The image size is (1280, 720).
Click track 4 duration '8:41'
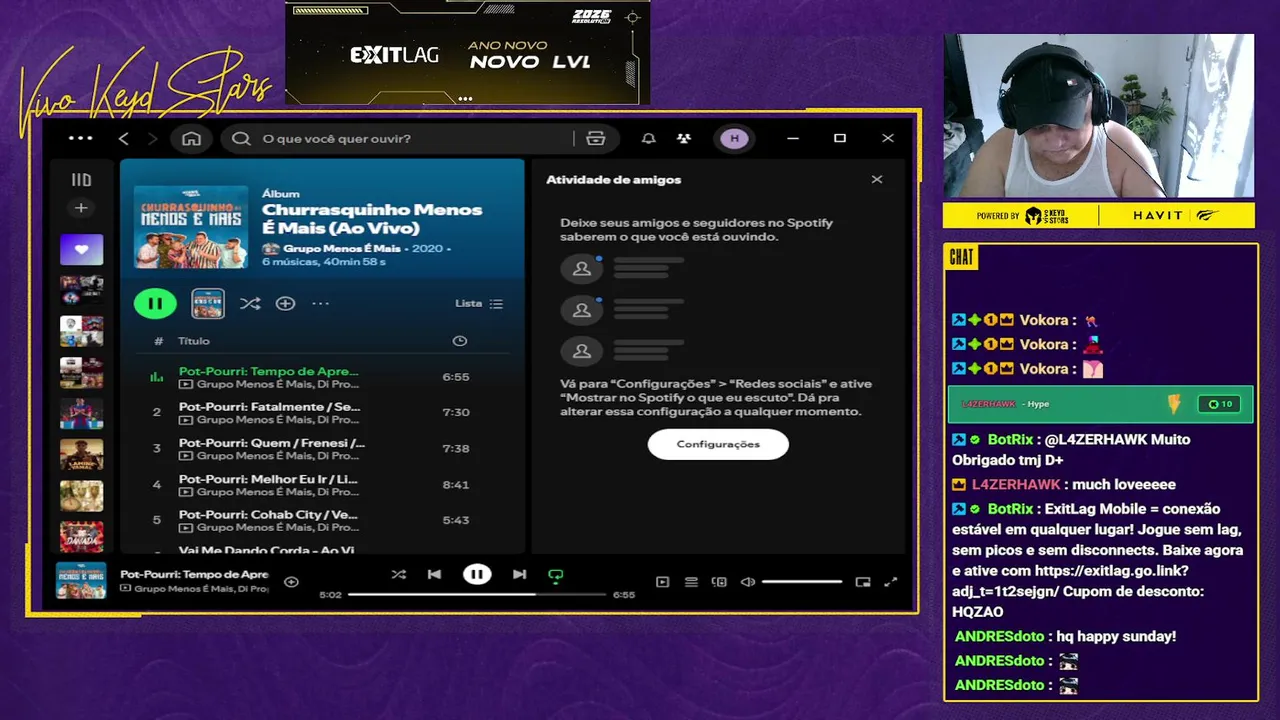coord(456,484)
